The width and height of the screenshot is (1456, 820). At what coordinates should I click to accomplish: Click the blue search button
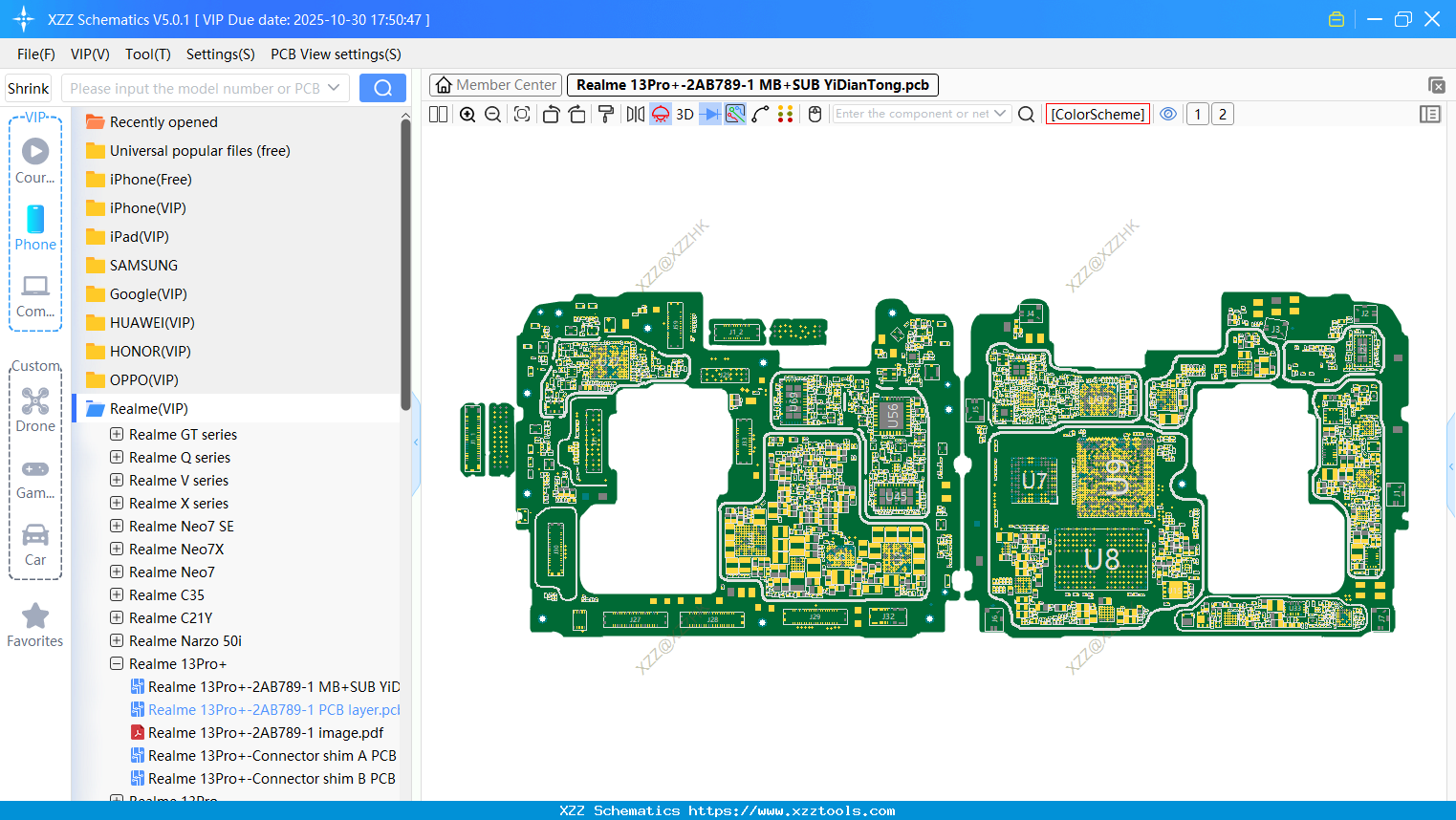click(382, 88)
